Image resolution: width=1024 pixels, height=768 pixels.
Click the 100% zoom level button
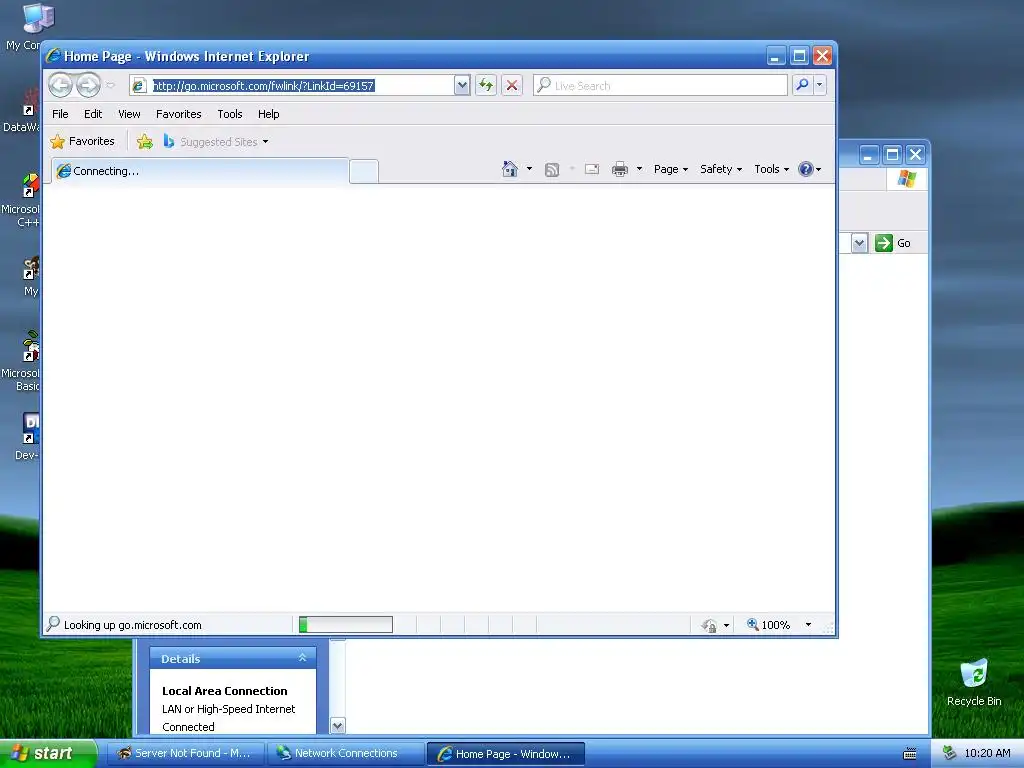(769, 625)
